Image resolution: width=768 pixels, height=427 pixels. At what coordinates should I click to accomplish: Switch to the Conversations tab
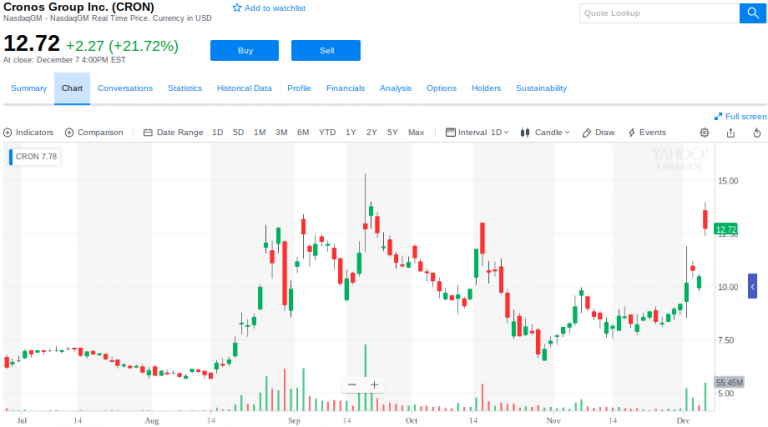(x=125, y=88)
